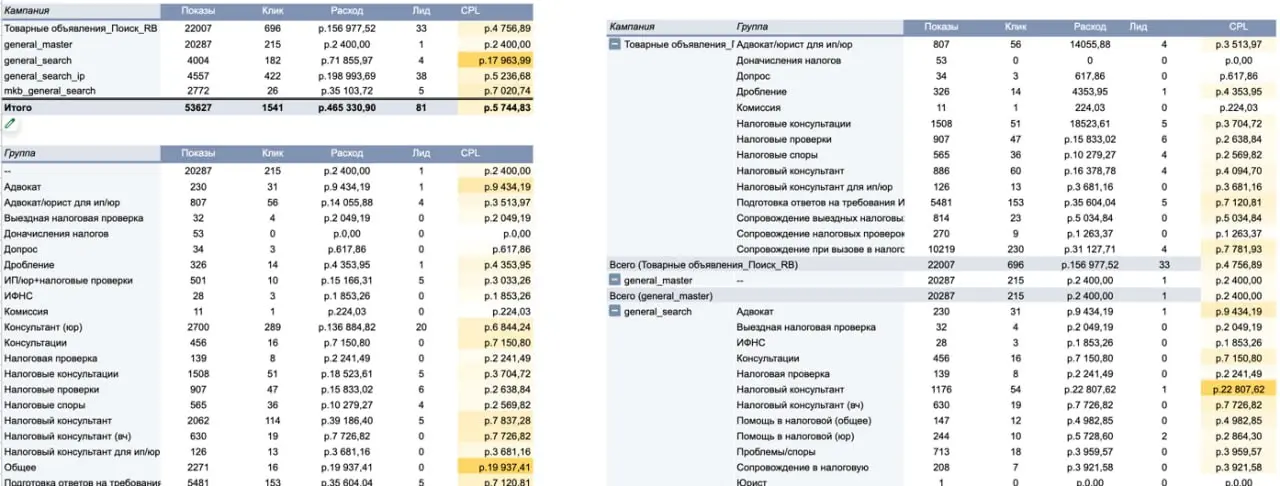Viewport: 1280px width, 486px height.
Task: Click the Показы header of the left group table
Action: [x=198, y=153]
